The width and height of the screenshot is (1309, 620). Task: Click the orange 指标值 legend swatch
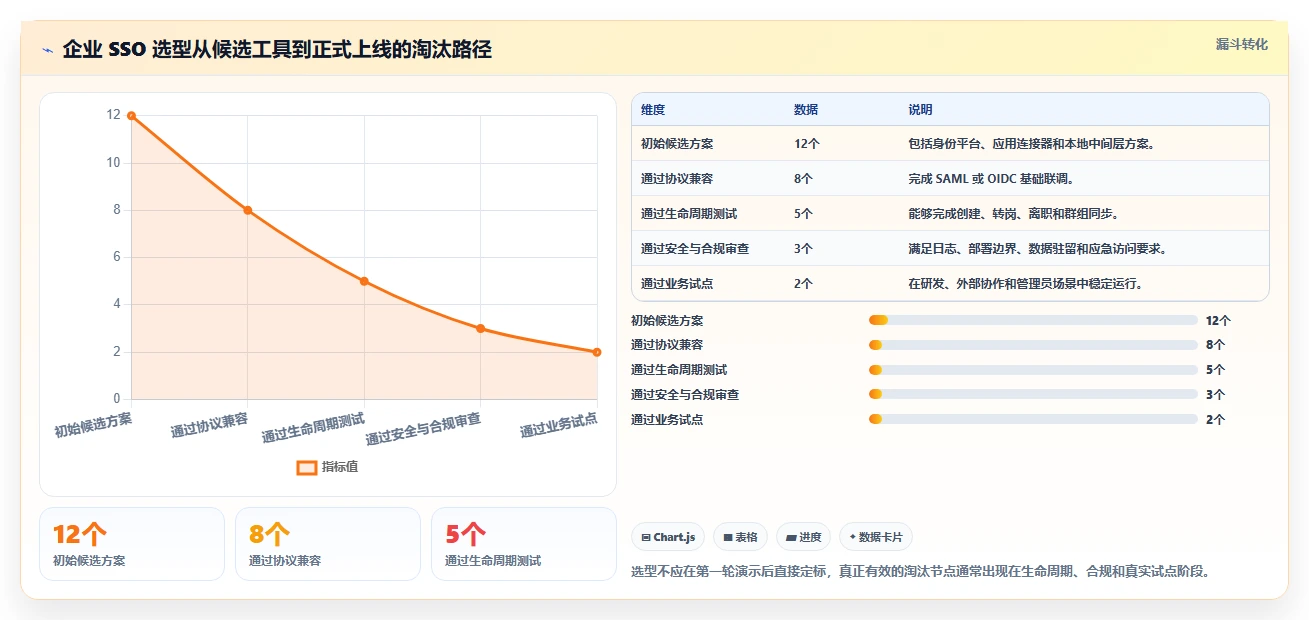(307, 467)
